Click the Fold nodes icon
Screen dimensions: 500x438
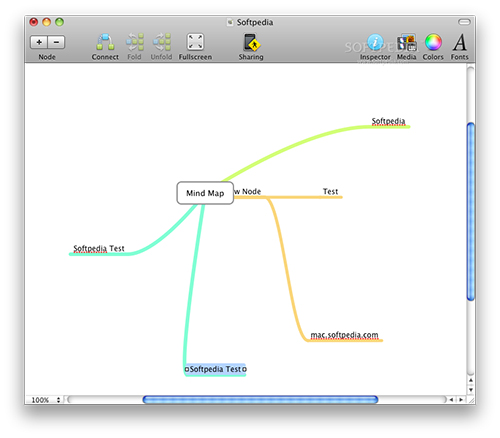135,42
